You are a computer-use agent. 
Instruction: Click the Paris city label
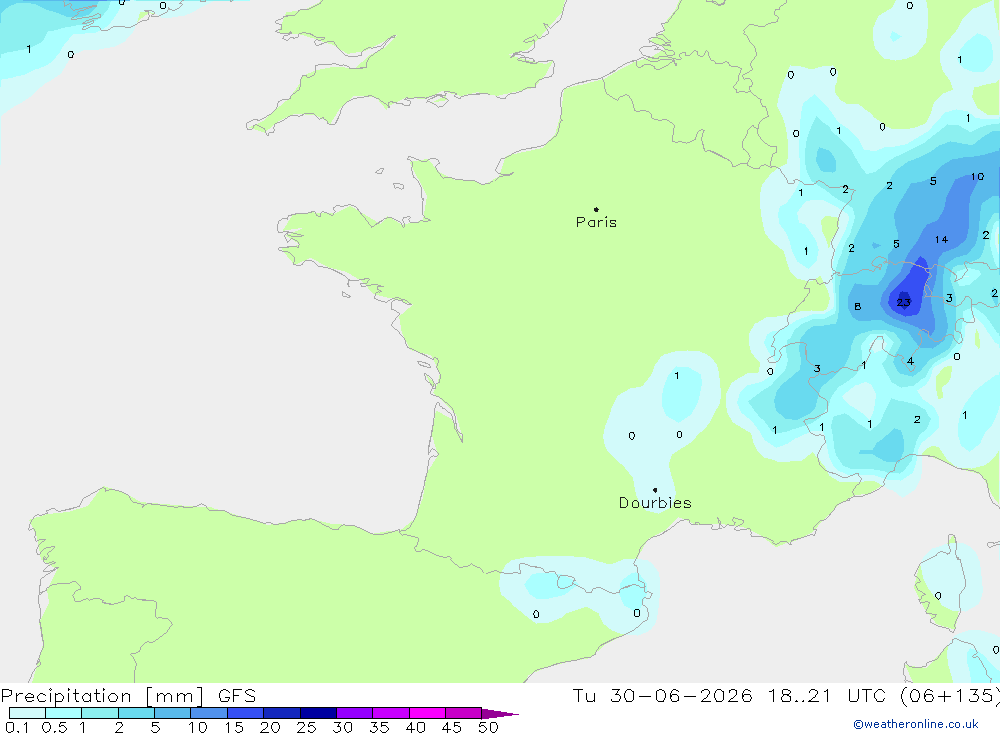(x=596, y=222)
